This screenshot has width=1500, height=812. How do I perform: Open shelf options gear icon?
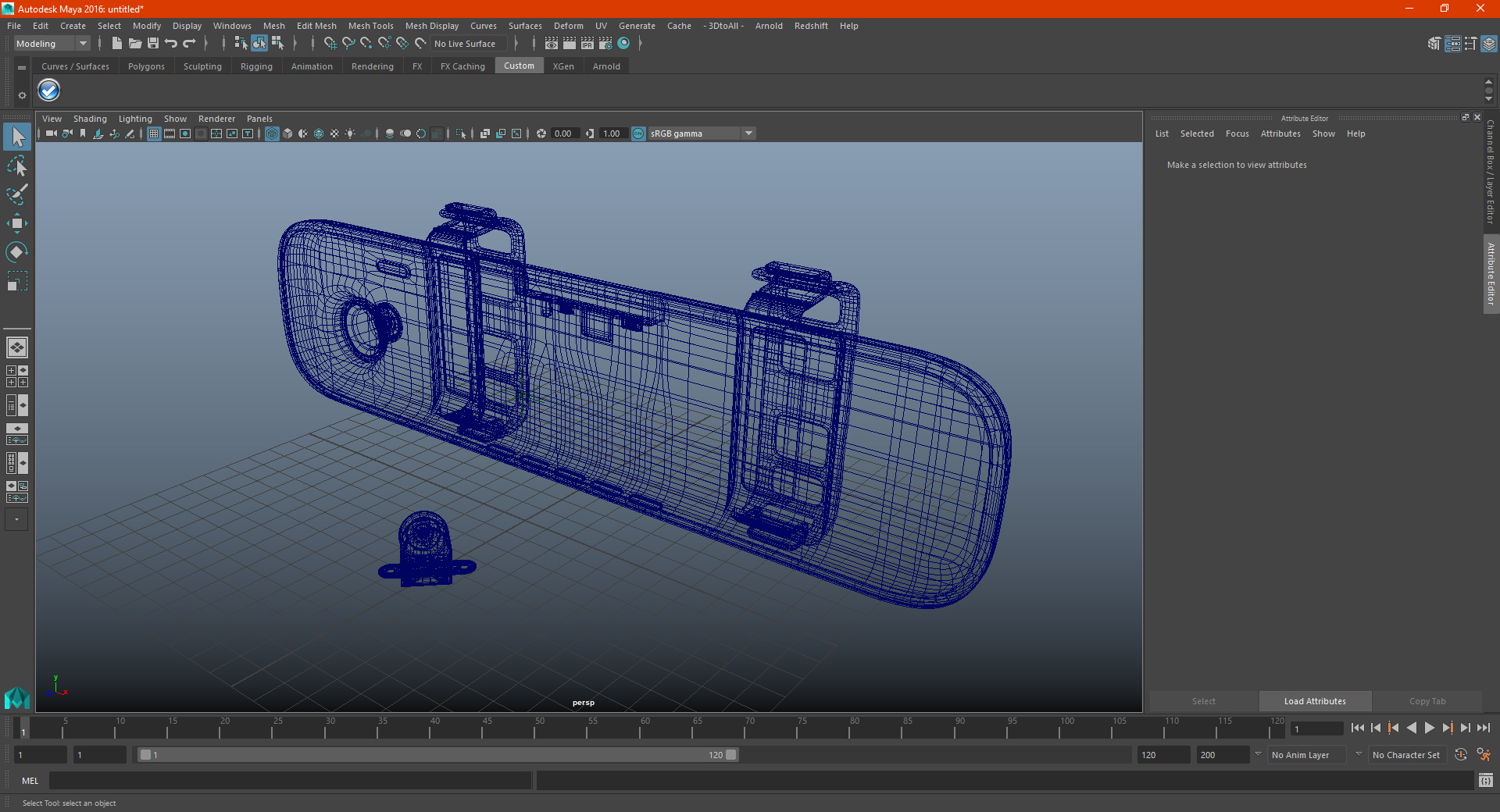pos(22,95)
